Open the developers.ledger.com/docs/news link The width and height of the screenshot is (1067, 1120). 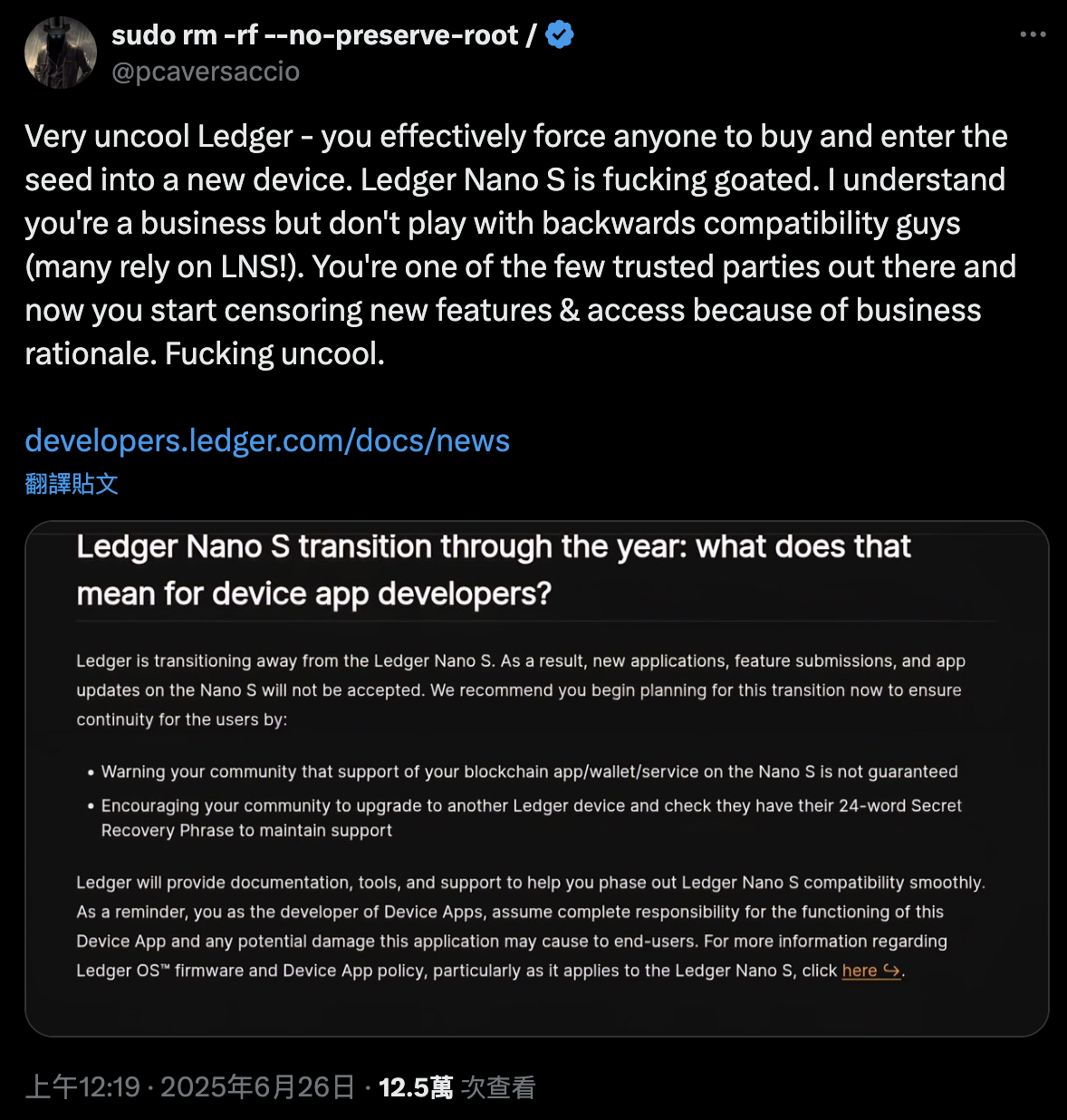point(266,441)
